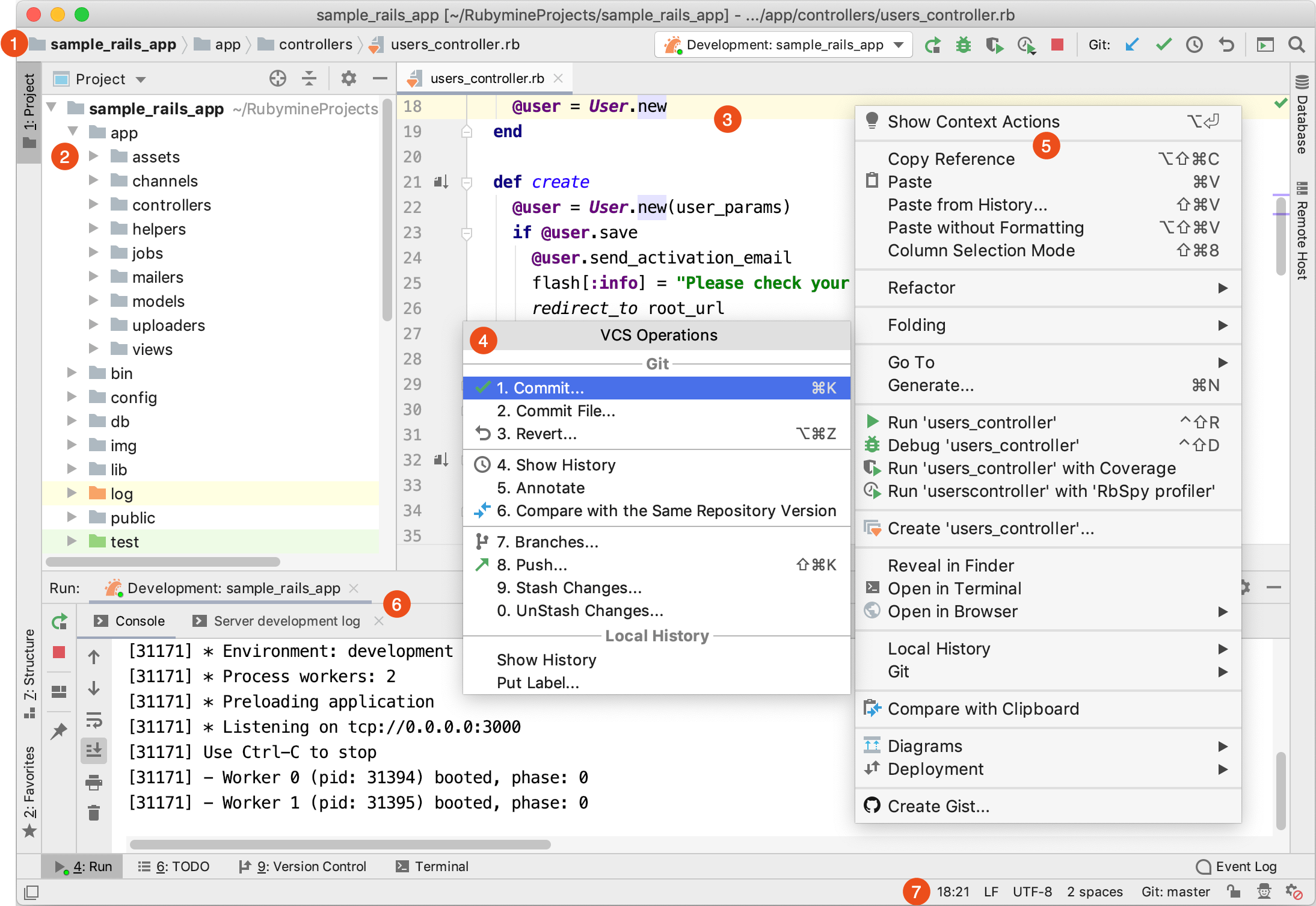
Task: Toggle the 7: Structure tool window
Action: pyautogui.click(x=29, y=674)
